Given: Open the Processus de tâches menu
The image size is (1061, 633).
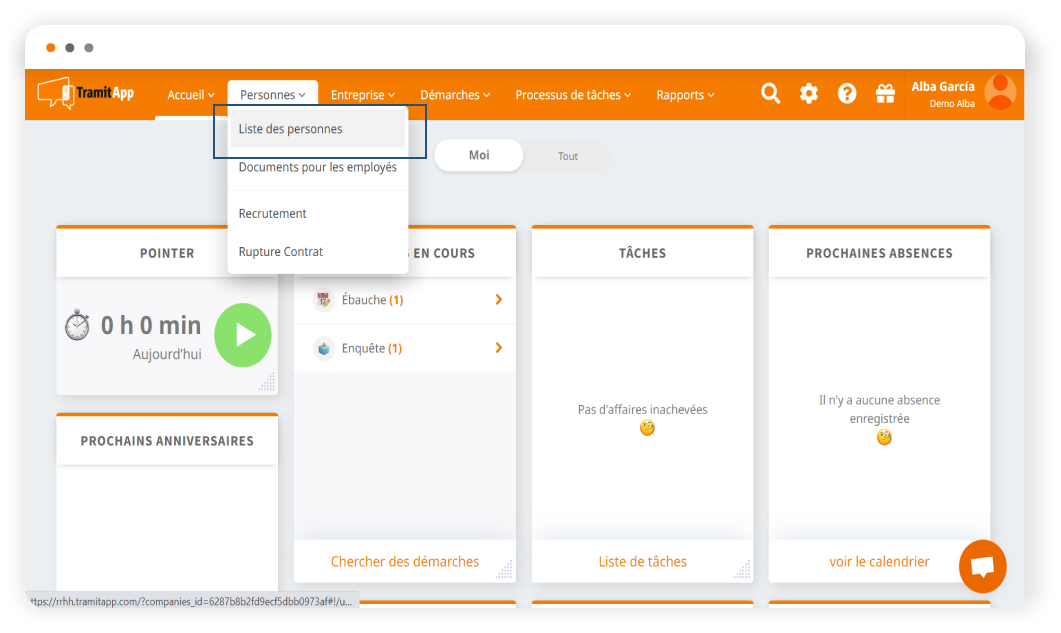Looking at the screenshot, I should [573, 95].
